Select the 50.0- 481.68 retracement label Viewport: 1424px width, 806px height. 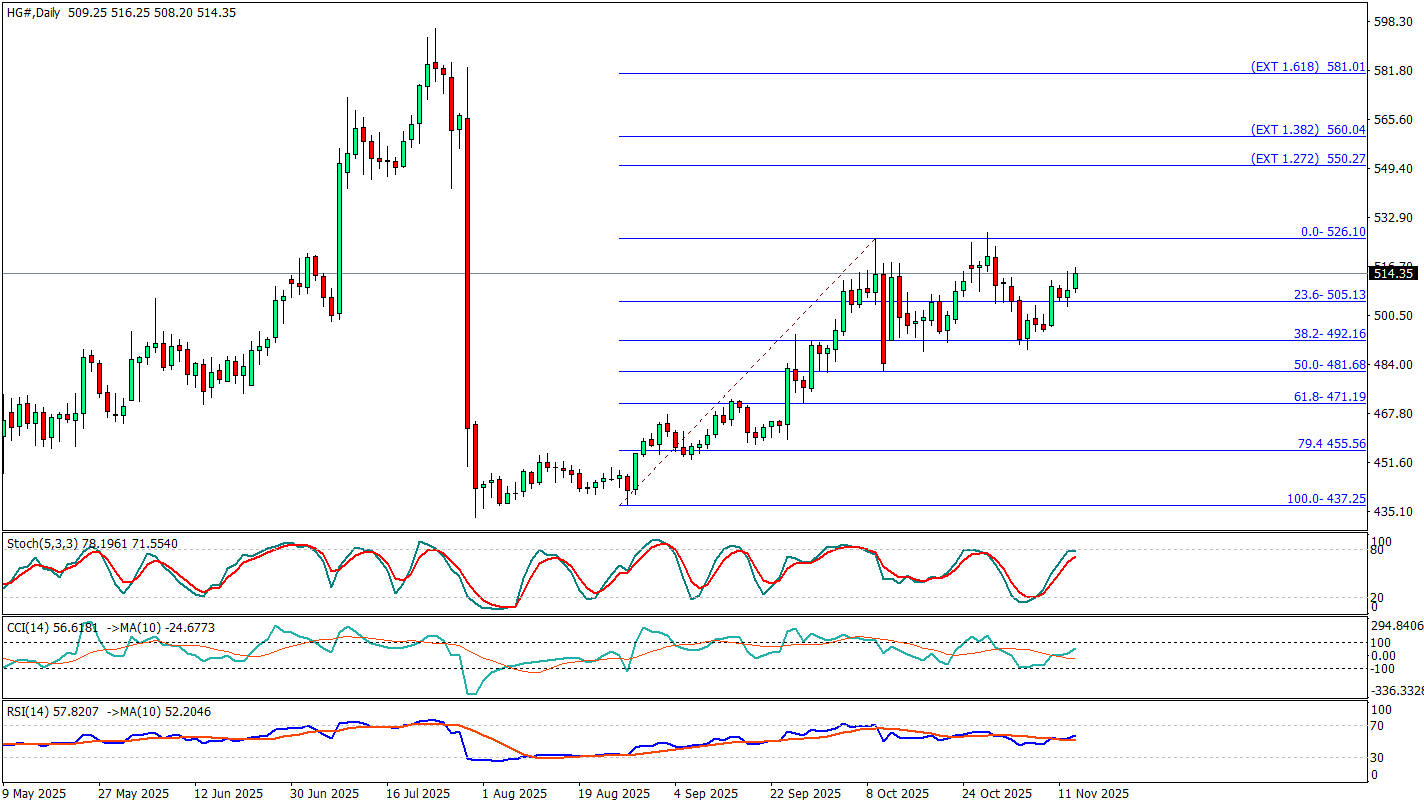point(1329,365)
